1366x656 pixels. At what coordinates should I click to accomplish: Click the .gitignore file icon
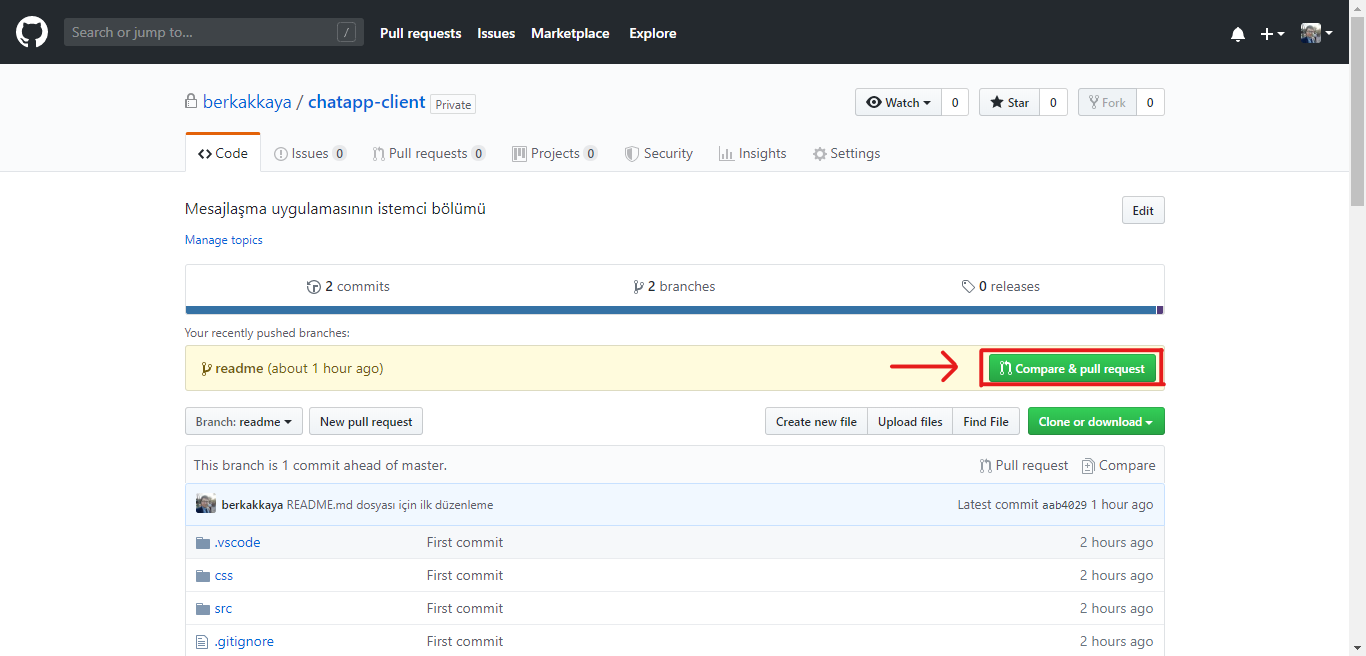(x=202, y=641)
